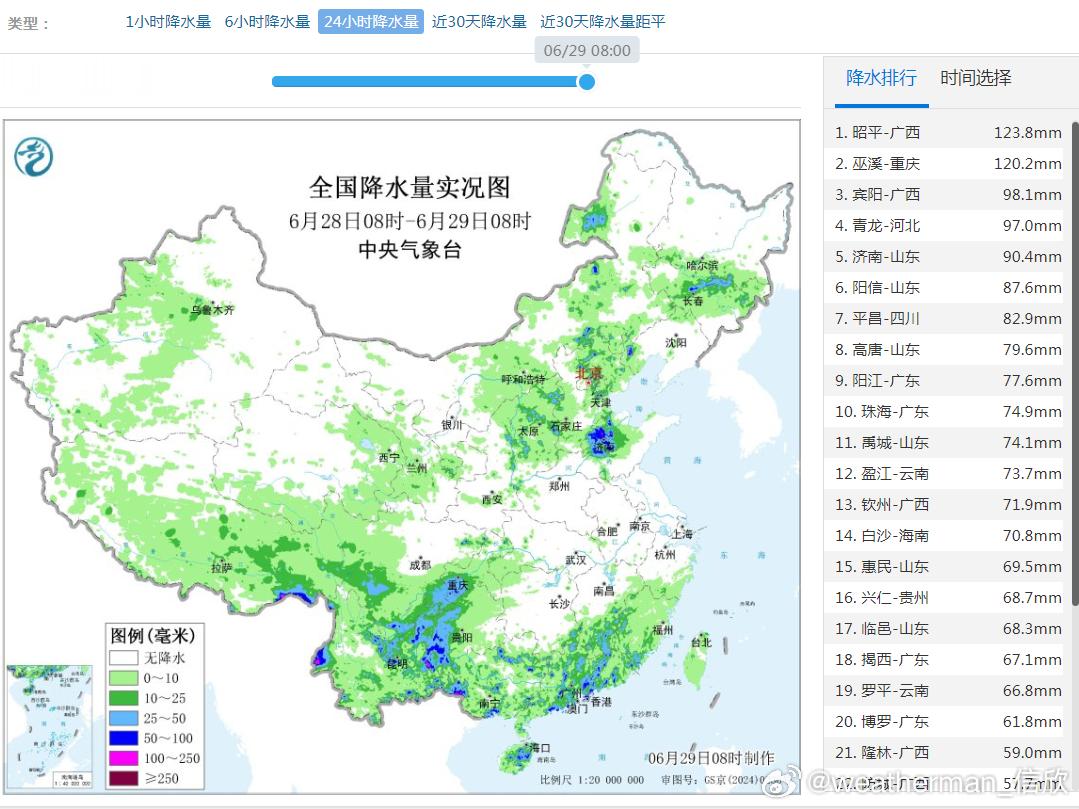Click the 乌鲁木齐 city label on map
Image resolution: width=1079 pixels, height=809 pixels.
tap(213, 310)
